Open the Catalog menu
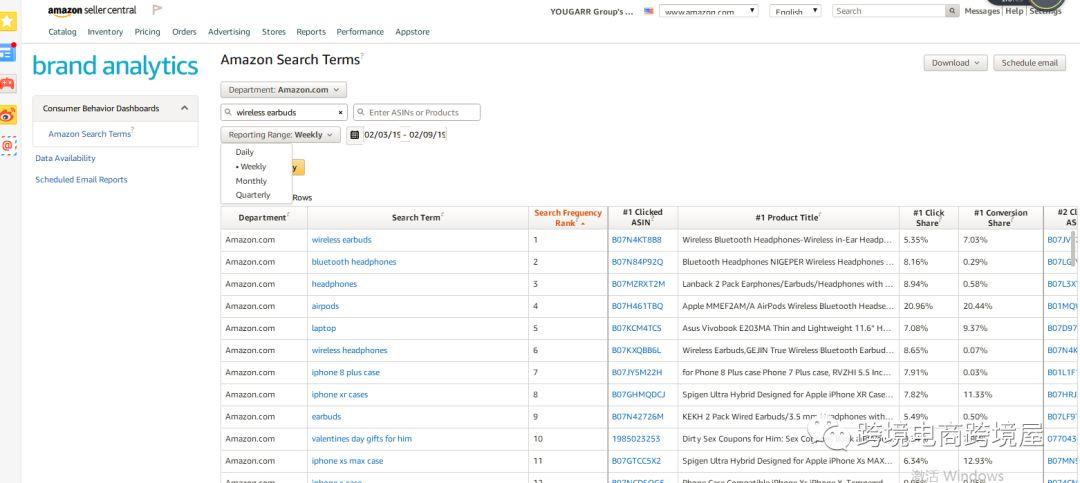 pyautogui.click(x=63, y=32)
